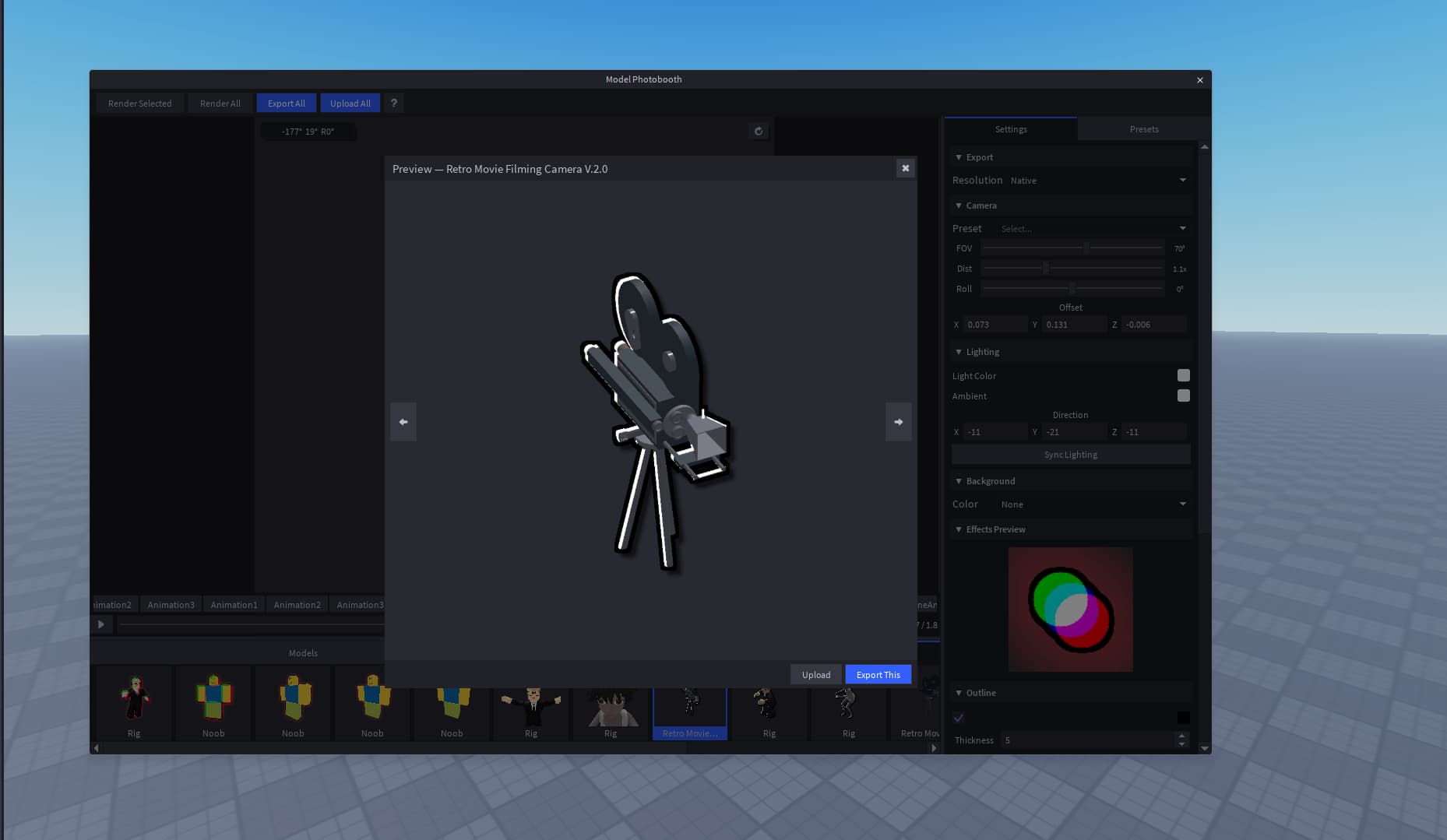This screenshot has height=840, width=1447.
Task: Advance to the next preview with right arrow
Action: (898, 422)
